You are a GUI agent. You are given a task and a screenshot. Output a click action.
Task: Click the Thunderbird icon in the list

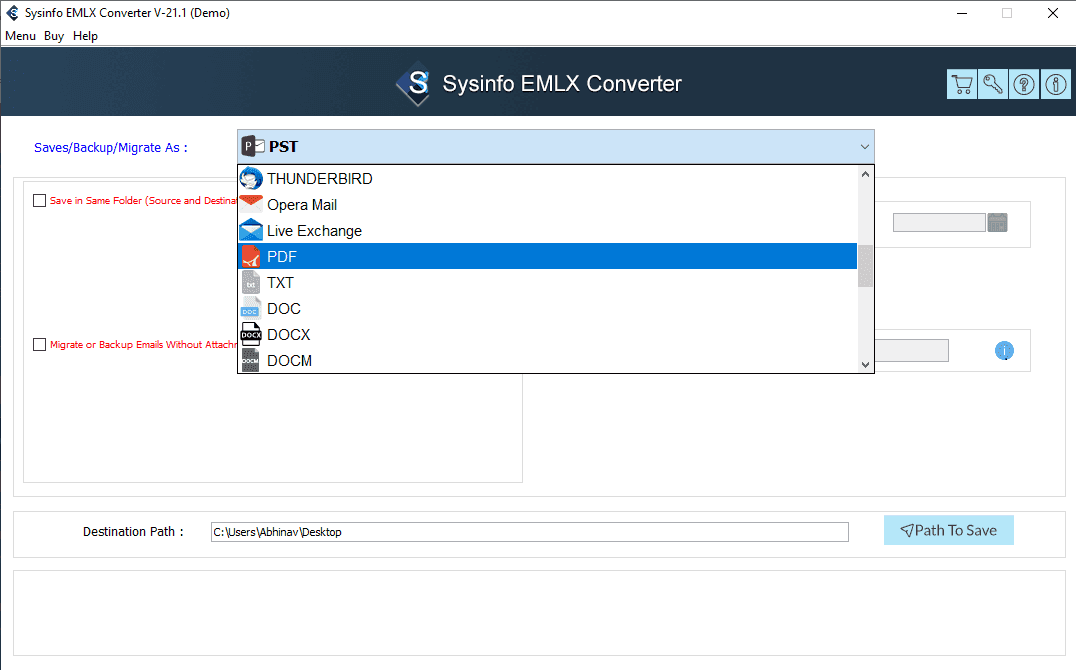click(251, 178)
